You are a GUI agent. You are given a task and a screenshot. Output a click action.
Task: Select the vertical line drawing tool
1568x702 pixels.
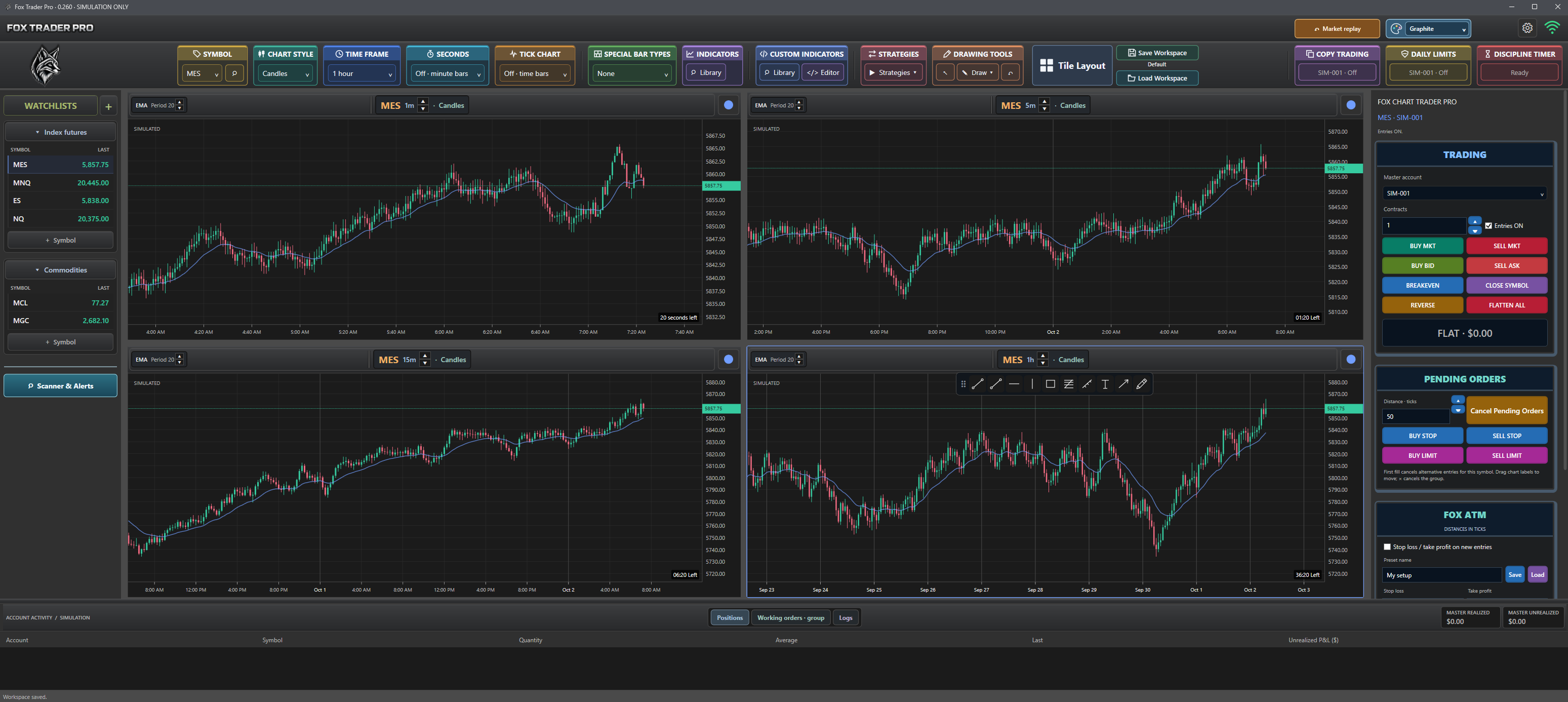pyautogui.click(x=1032, y=384)
